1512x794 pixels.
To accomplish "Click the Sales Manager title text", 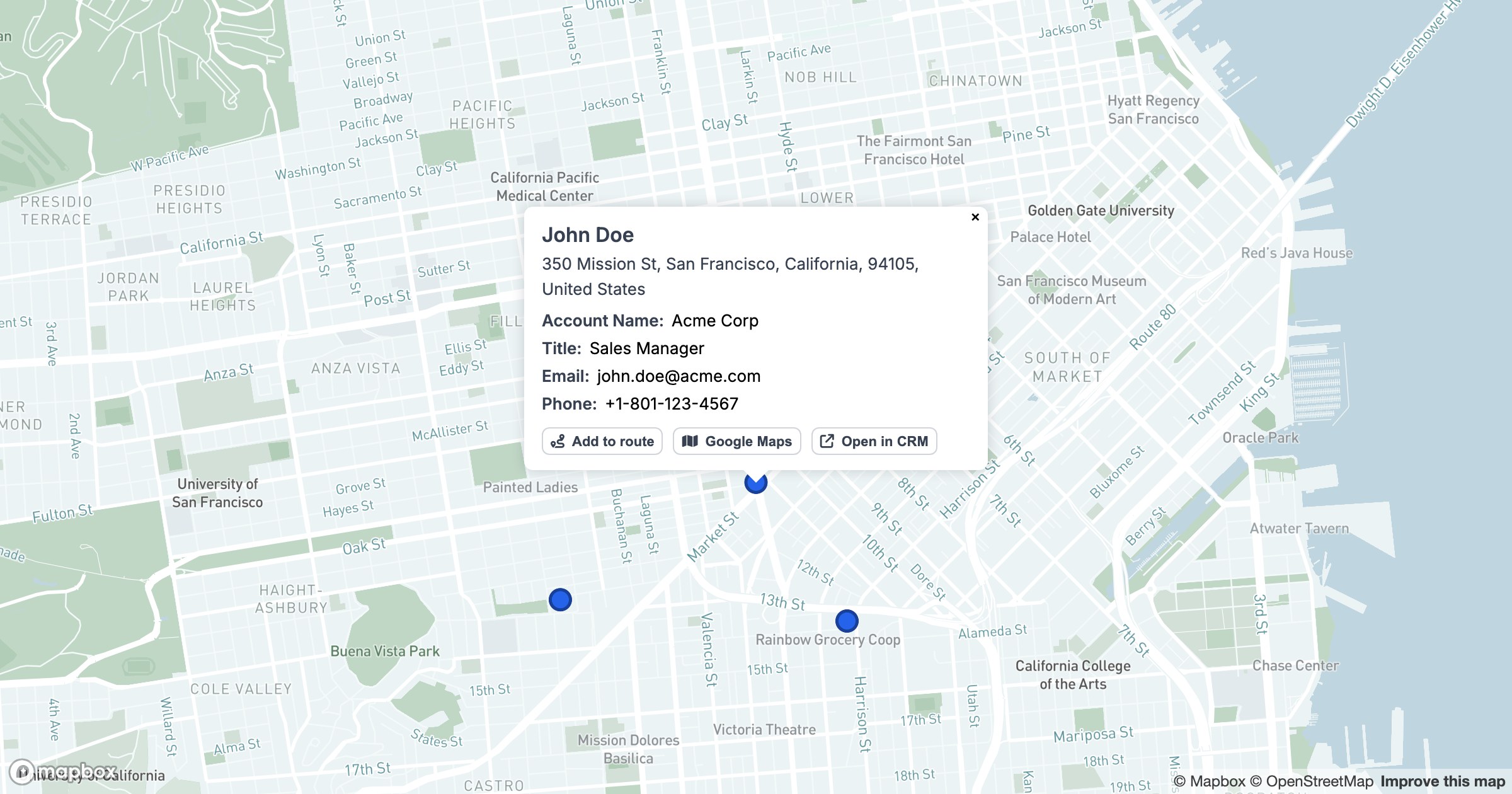I will click(x=647, y=348).
